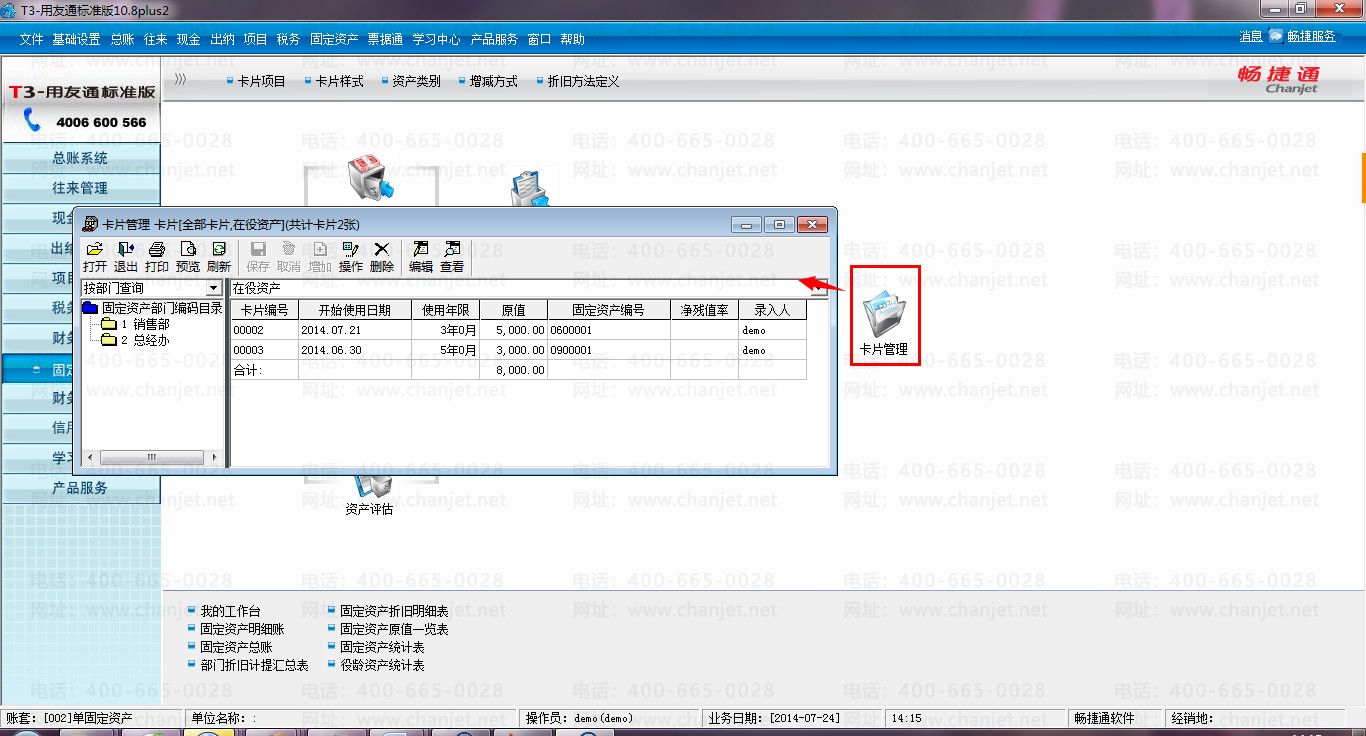Screen dimensions: 1366x736
Task: Open 固定资产原值一览表 report link
Action: click(x=394, y=629)
